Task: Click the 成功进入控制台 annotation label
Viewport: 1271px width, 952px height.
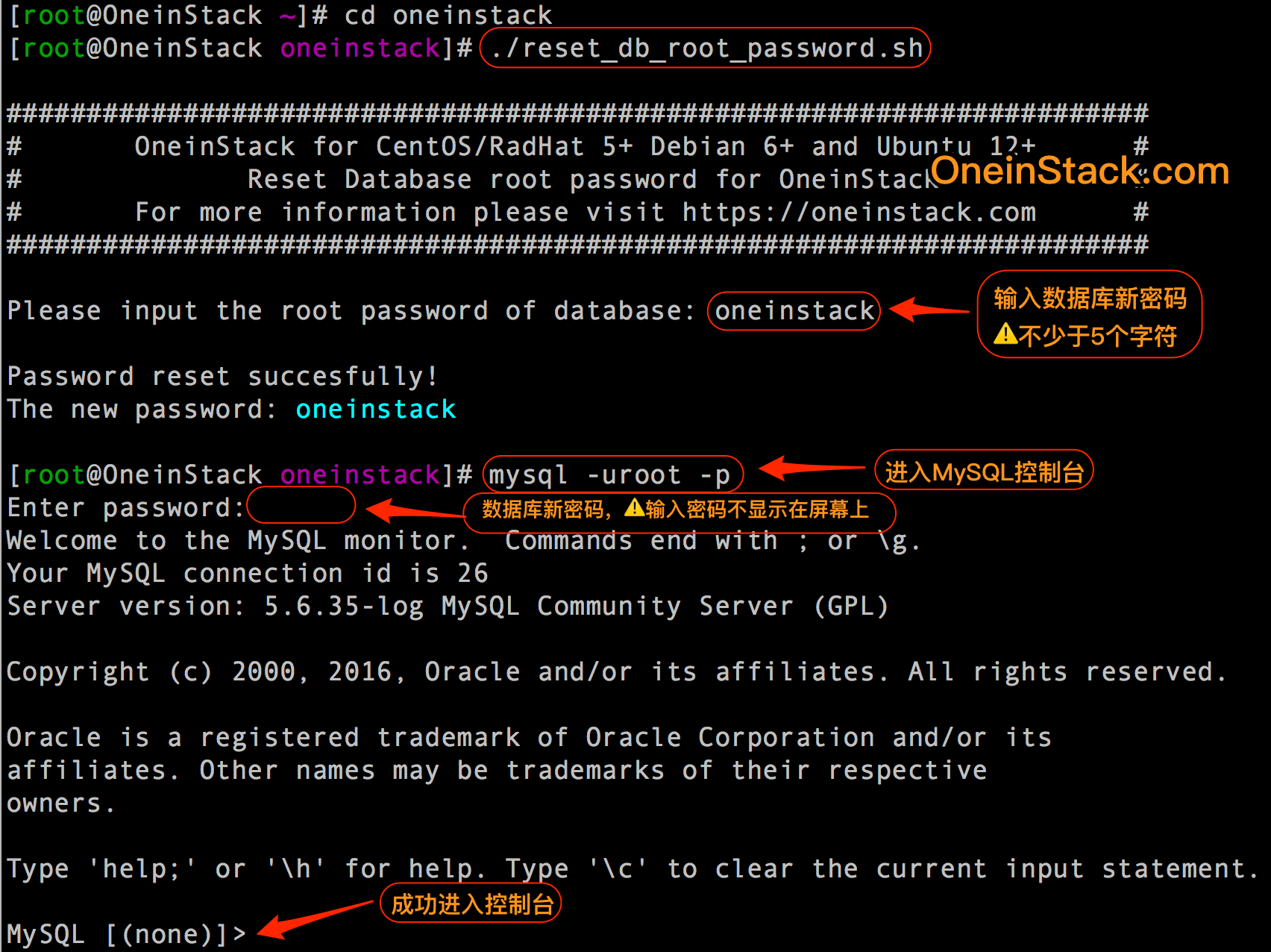Action: click(470, 902)
